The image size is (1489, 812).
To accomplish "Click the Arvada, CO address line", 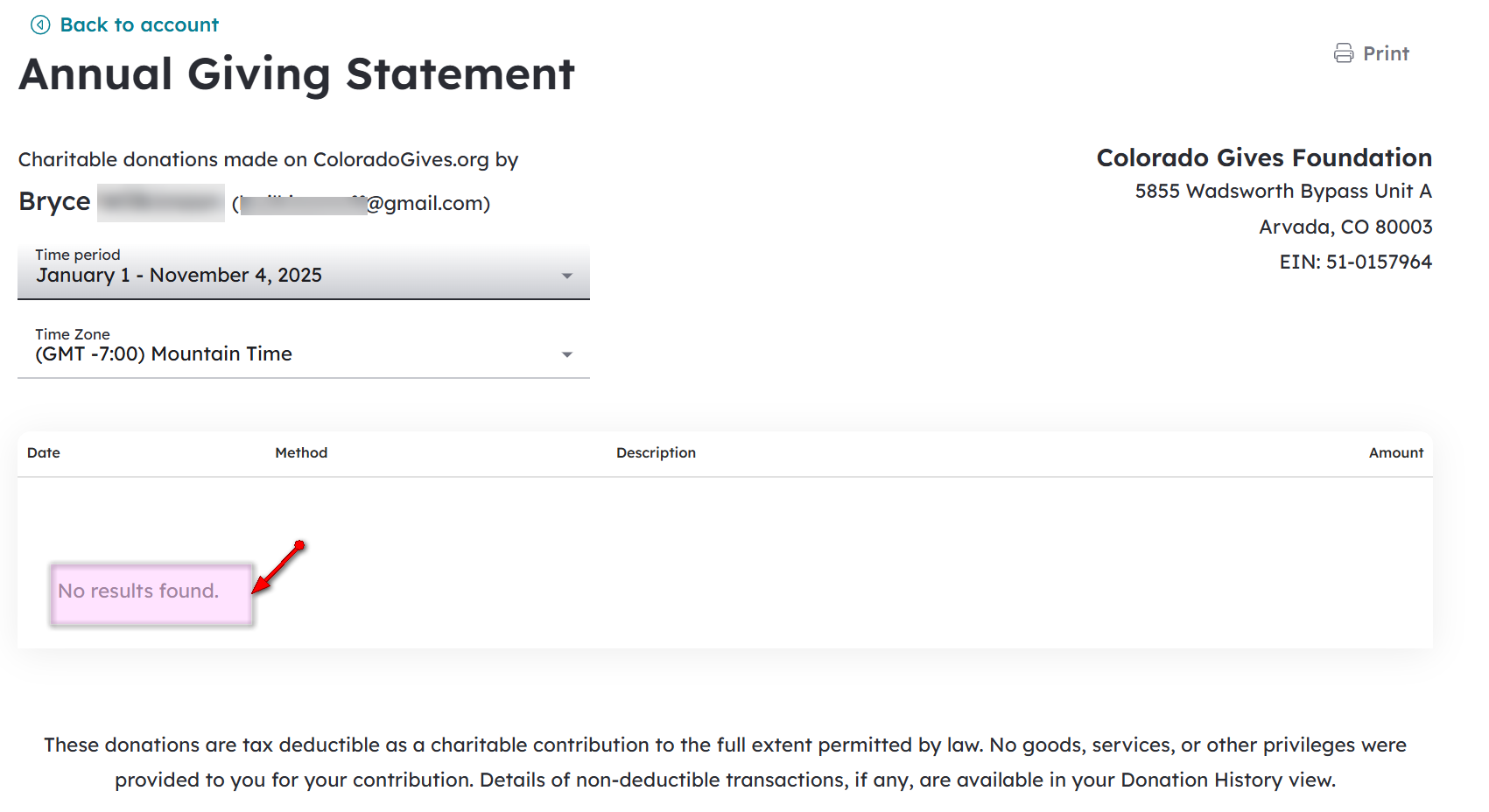I will pos(1345,226).
